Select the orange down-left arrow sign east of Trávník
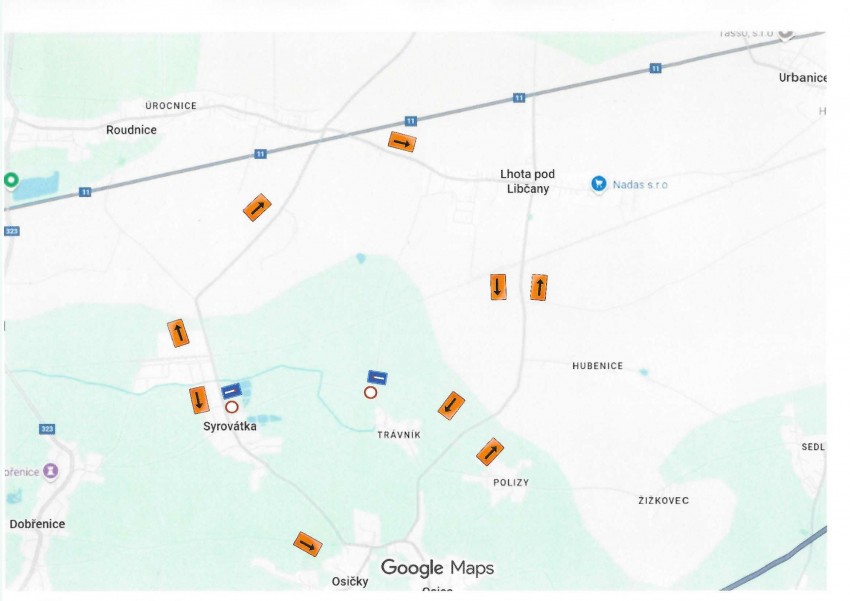This screenshot has width=850, height=601. [x=452, y=406]
